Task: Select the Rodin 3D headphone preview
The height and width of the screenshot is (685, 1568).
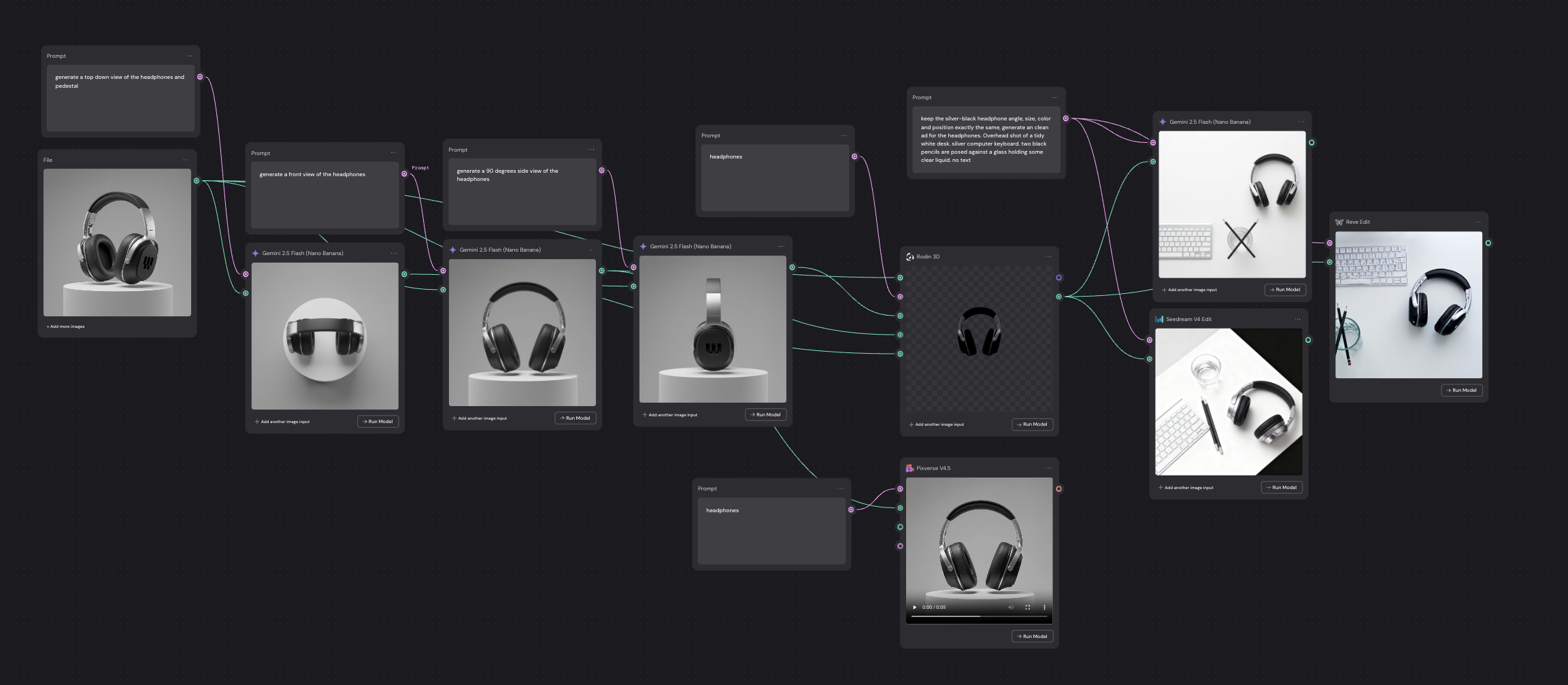Action: pos(980,338)
